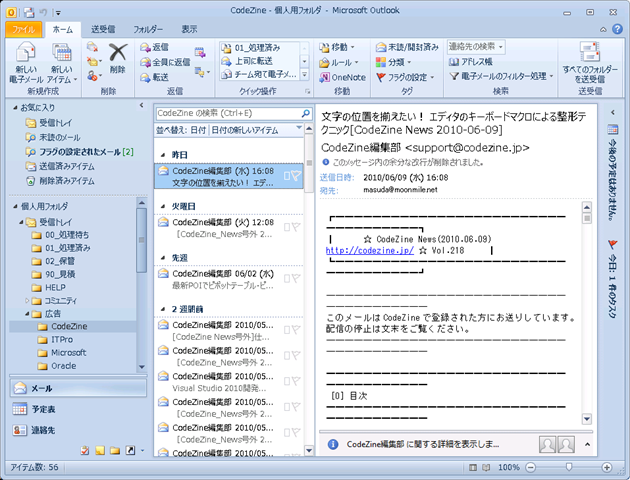The width and height of the screenshot is (630, 480).
Task: Switch to the 送受信 ribbon tab
Action: (x=103, y=30)
